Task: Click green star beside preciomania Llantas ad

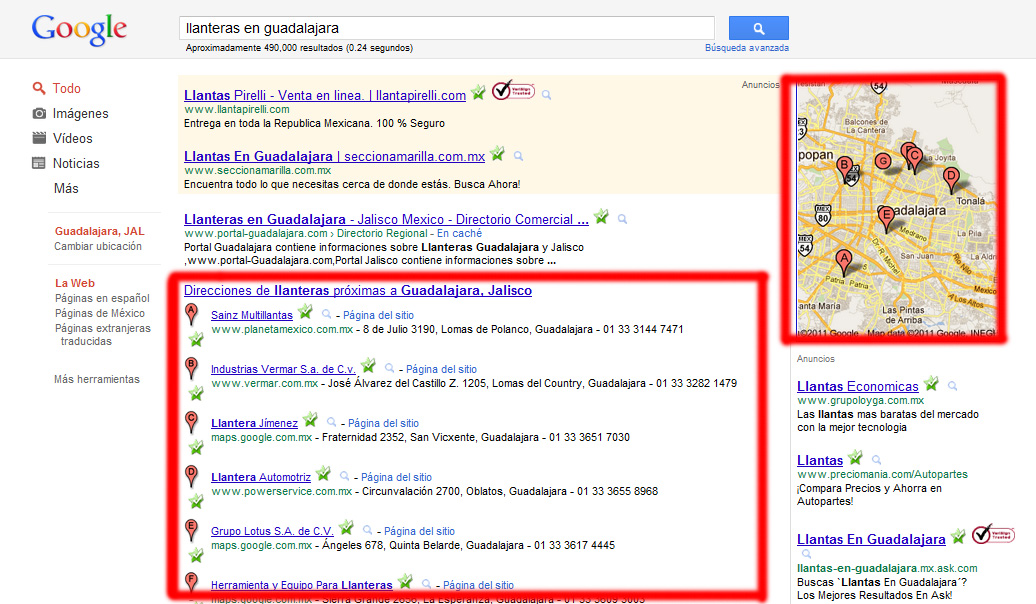Action: click(856, 457)
